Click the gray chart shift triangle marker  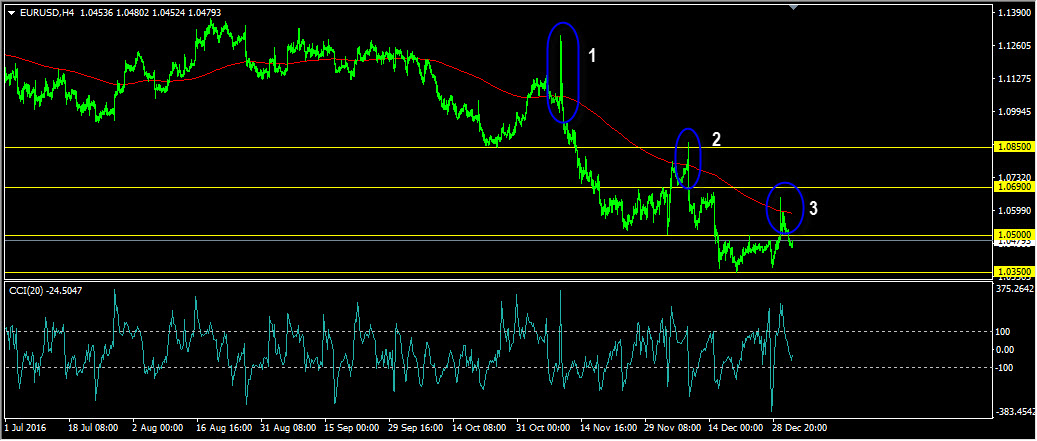(x=794, y=8)
